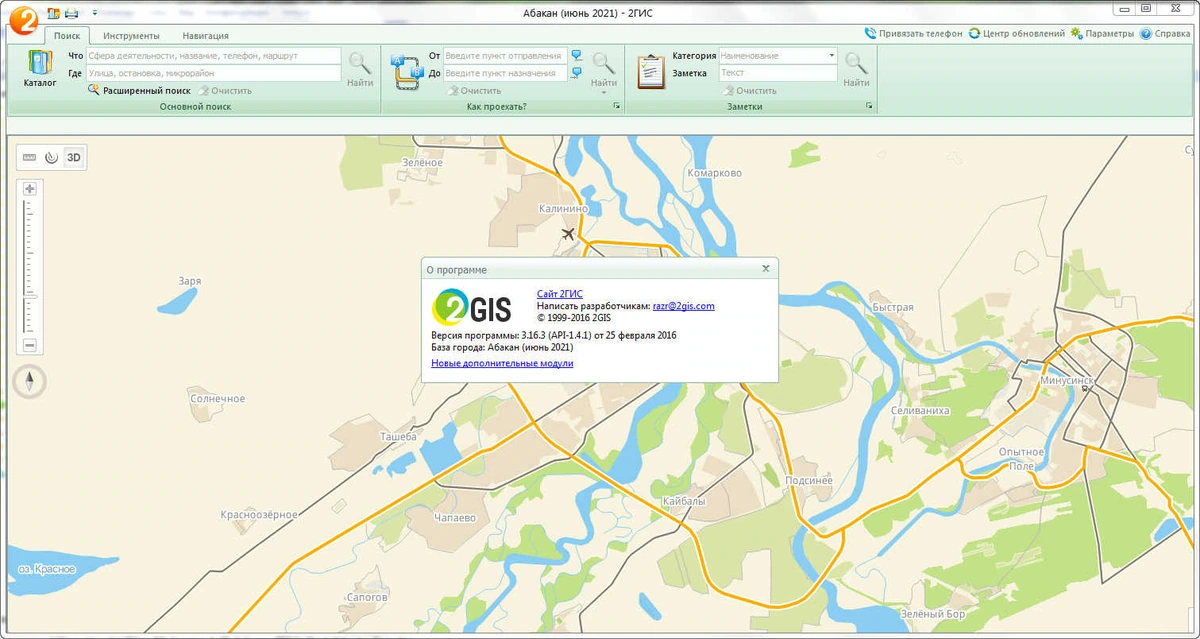Focus the Где location field
Image resolution: width=1200 pixels, height=639 pixels.
tap(213, 73)
